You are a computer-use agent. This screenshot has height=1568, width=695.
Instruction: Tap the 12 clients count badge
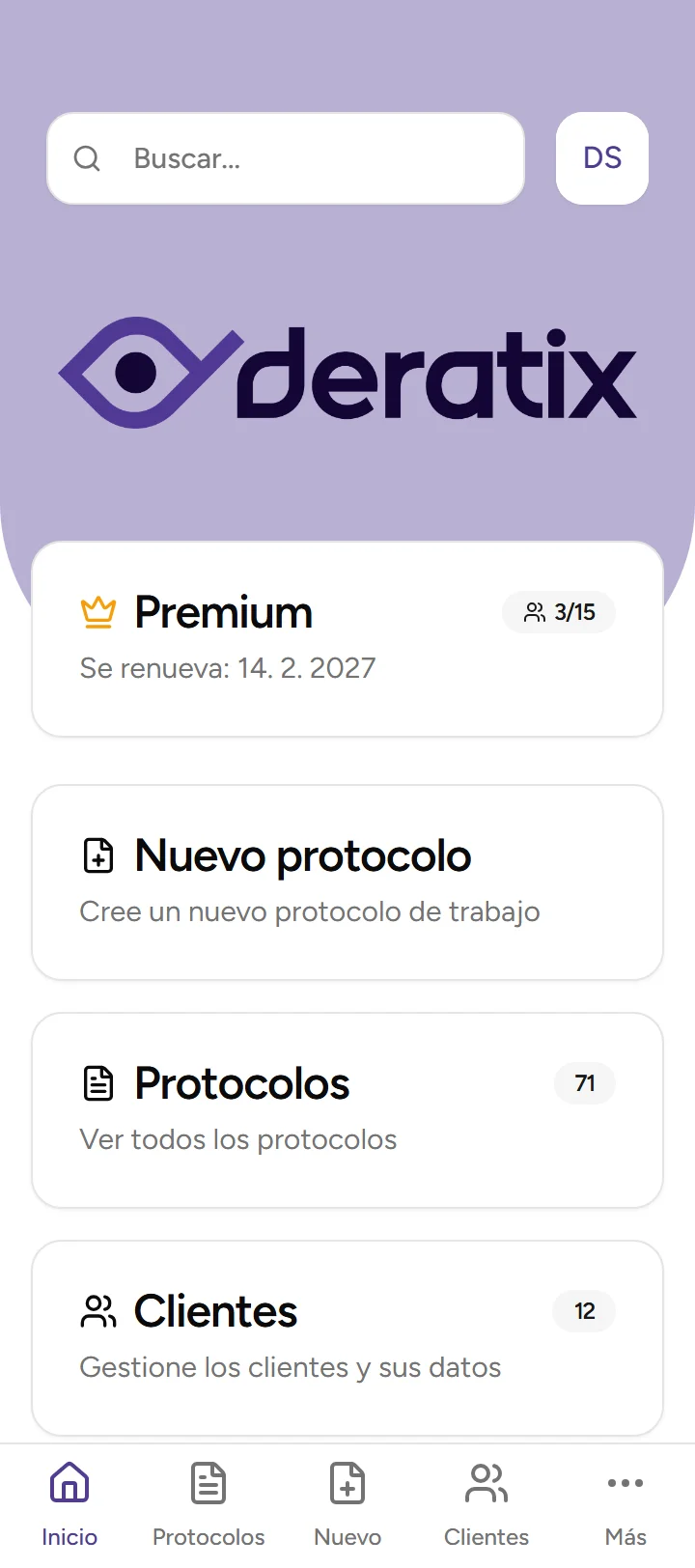(583, 1310)
